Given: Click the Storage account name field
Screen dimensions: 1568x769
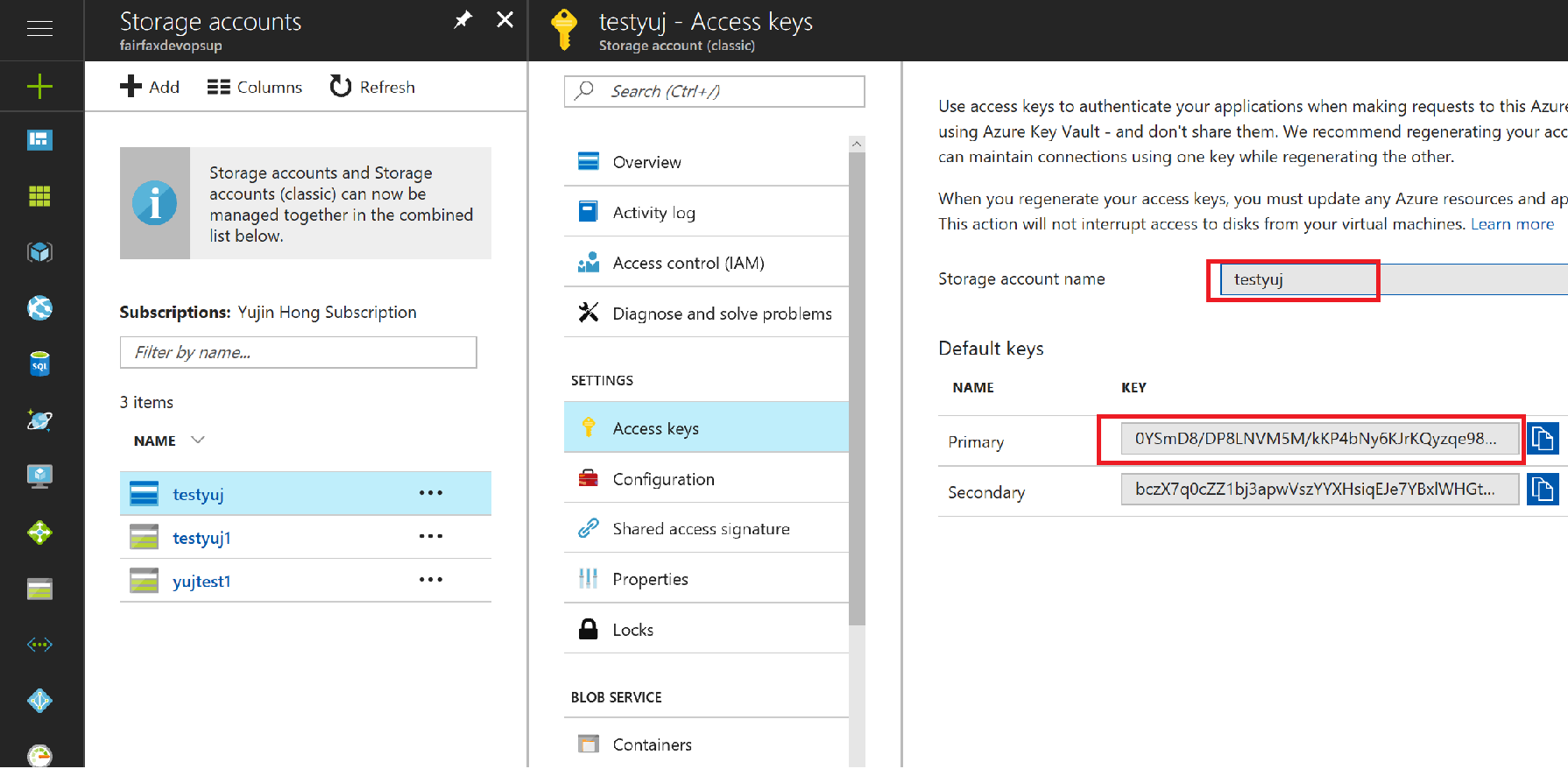Looking at the screenshot, I should [x=1393, y=279].
